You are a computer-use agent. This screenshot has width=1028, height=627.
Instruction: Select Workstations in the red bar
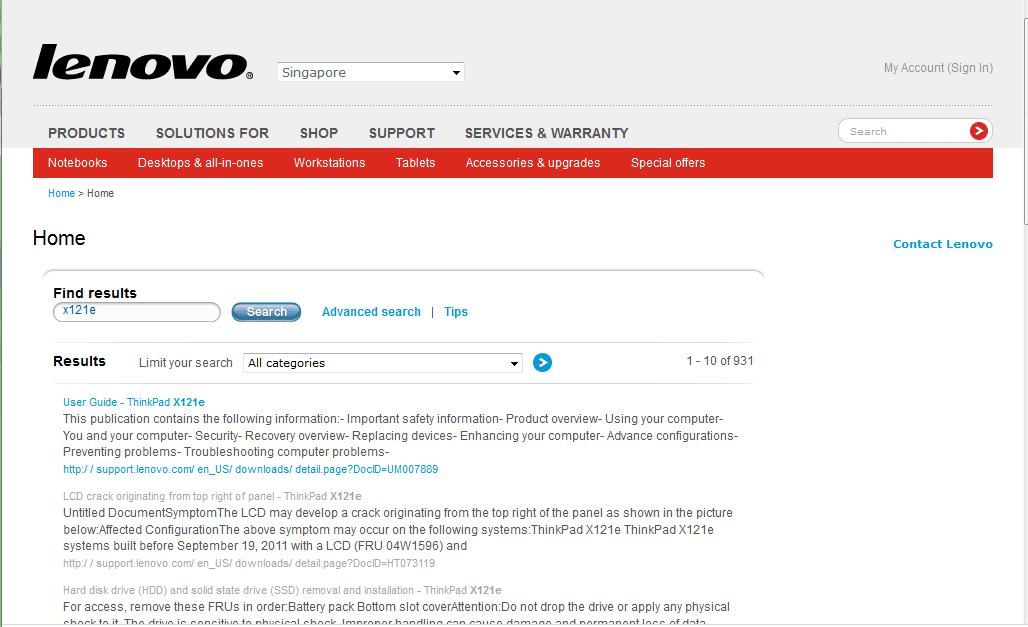tap(329, 163)
